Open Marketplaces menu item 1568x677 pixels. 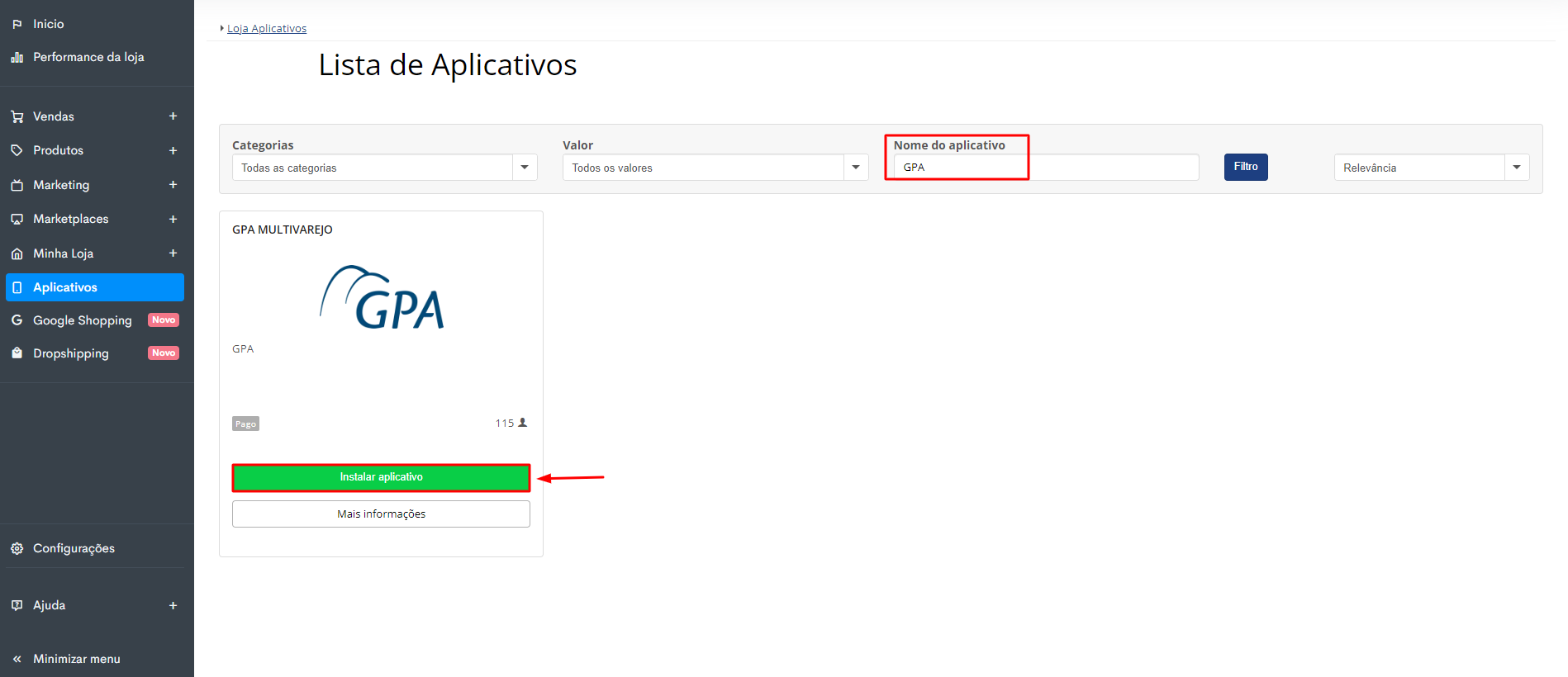point(71,219)
